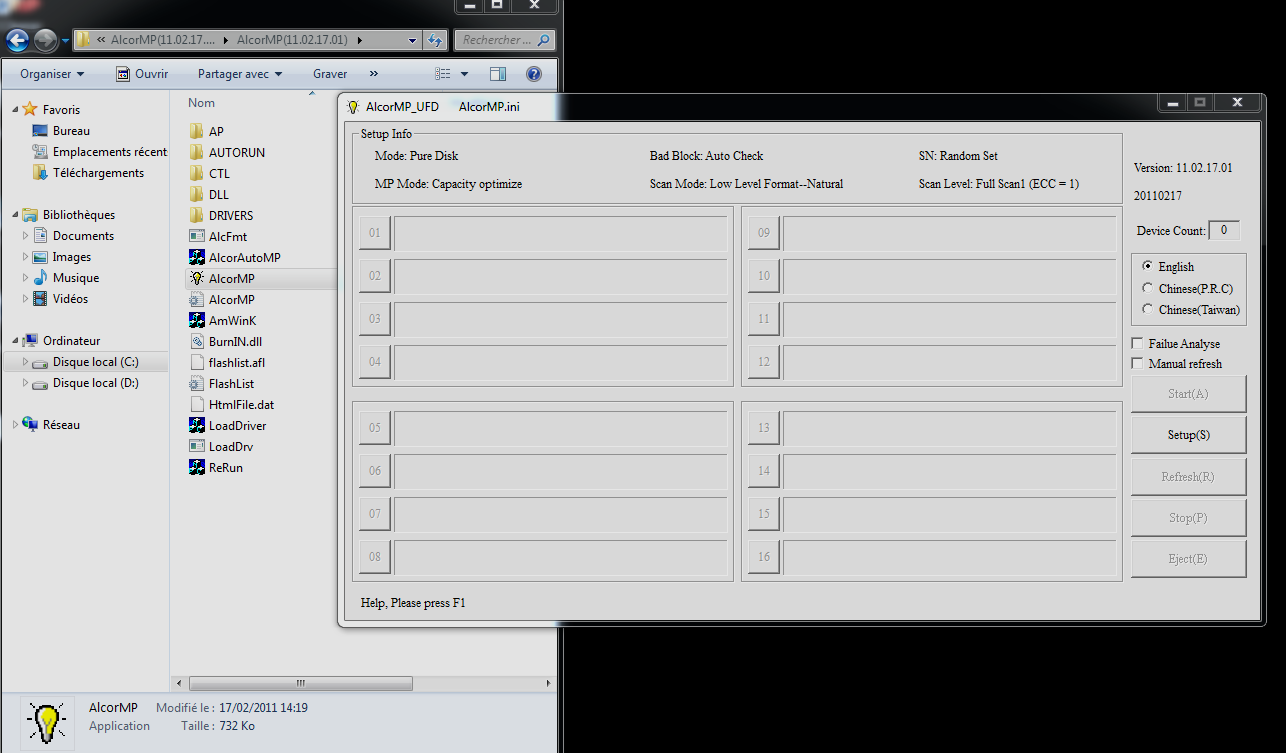Open recent pages dropdown beside forward arrow
The width and height of the screenshot is (1286, 753).
click(x=66, y=41)
